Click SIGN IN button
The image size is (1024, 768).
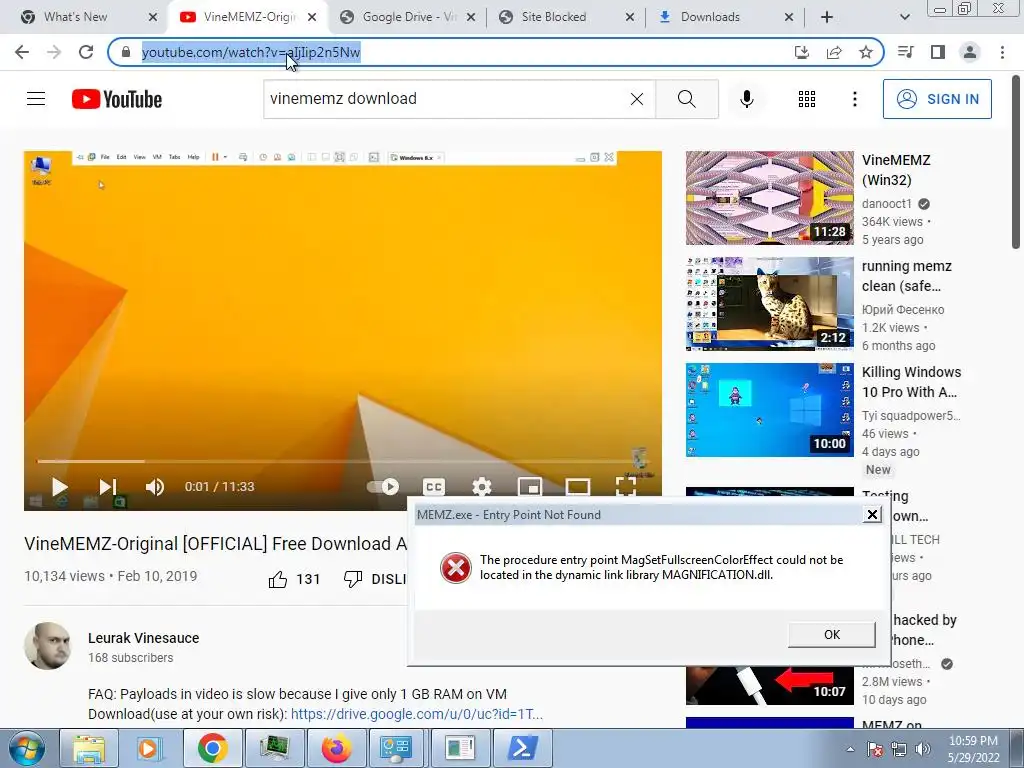(x=937, y=99)
